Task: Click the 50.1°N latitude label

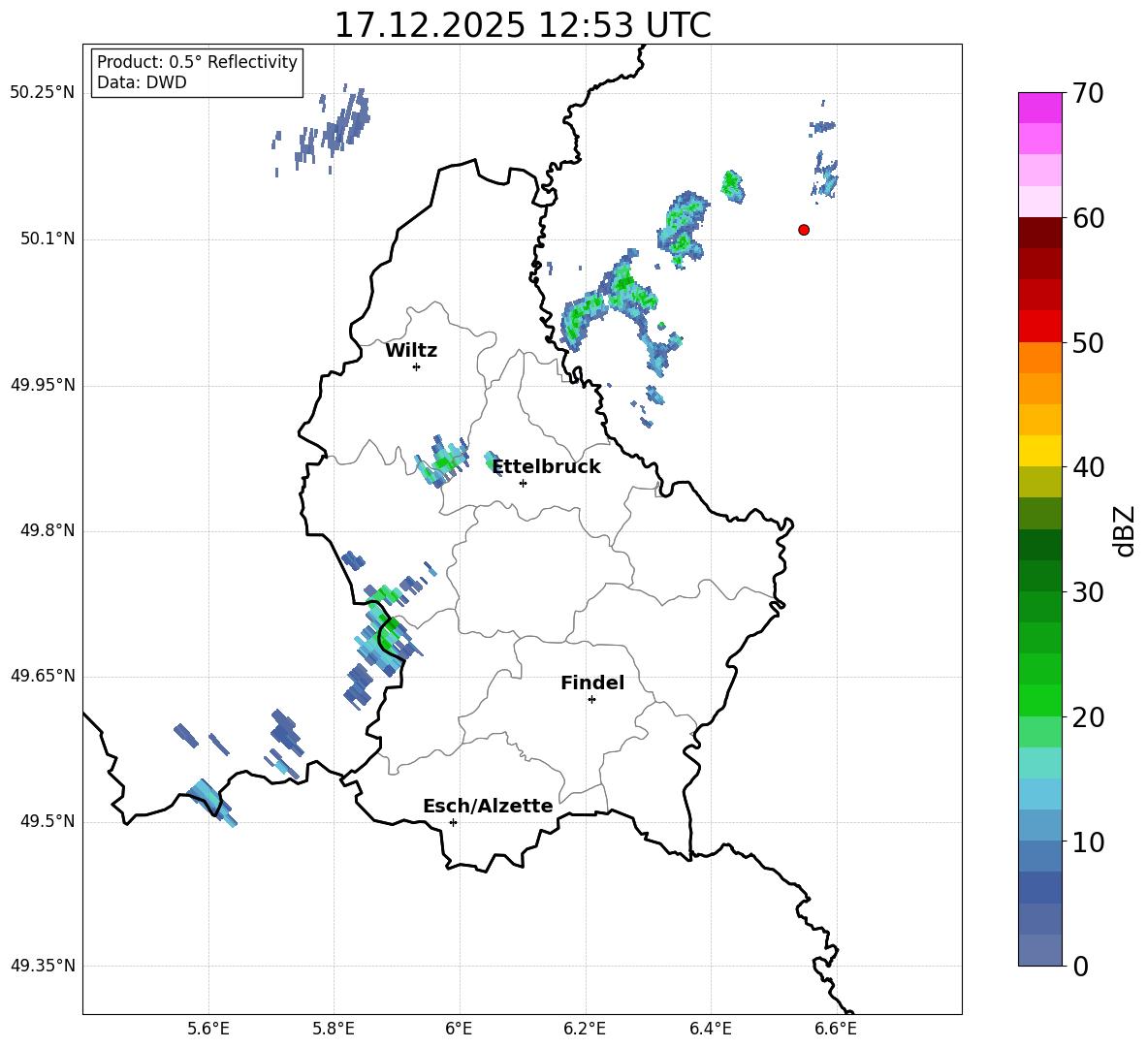Action: [48, 239]
